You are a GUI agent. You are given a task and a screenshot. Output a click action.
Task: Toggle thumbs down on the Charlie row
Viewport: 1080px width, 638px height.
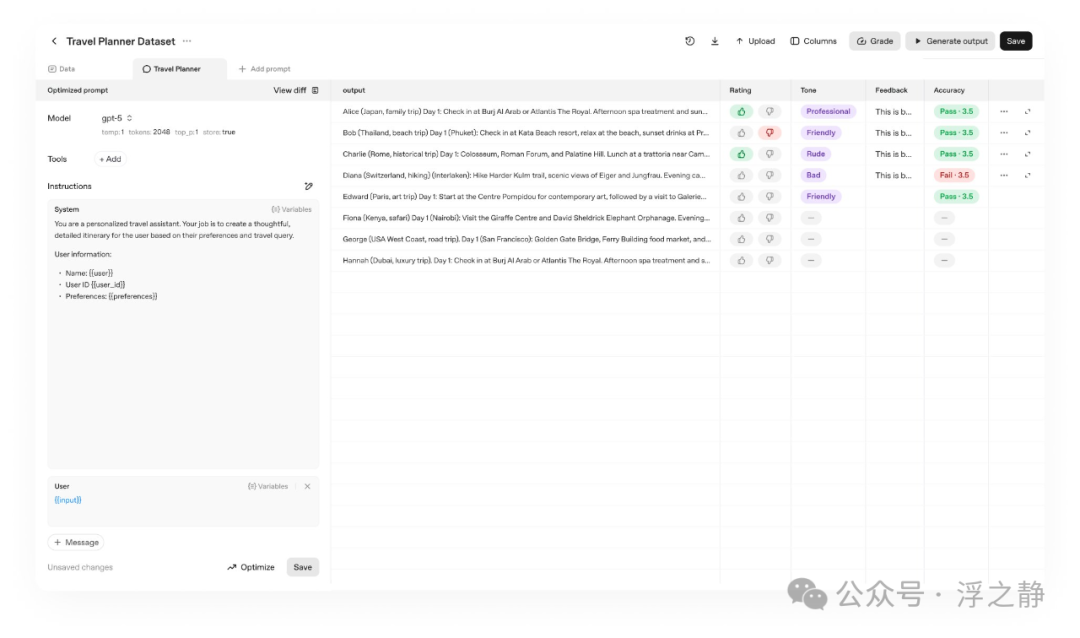click(x=769, y=154)
